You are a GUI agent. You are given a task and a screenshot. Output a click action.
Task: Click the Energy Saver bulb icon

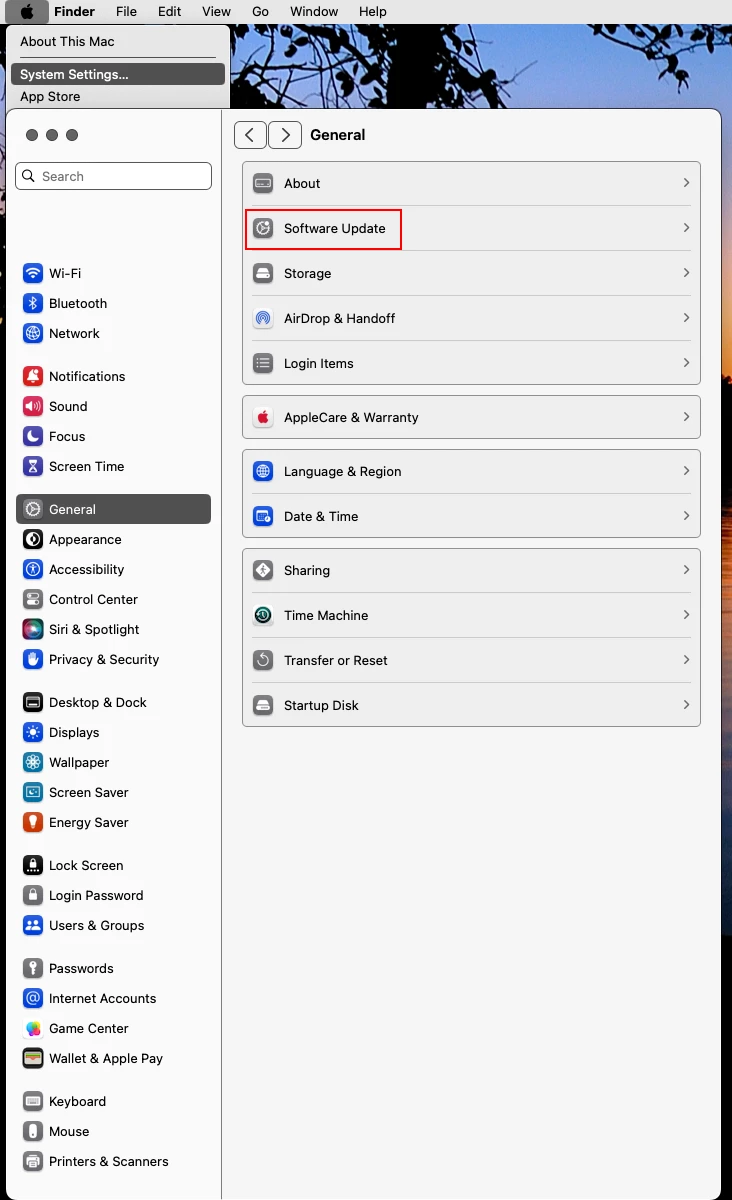tap(33, 822)
